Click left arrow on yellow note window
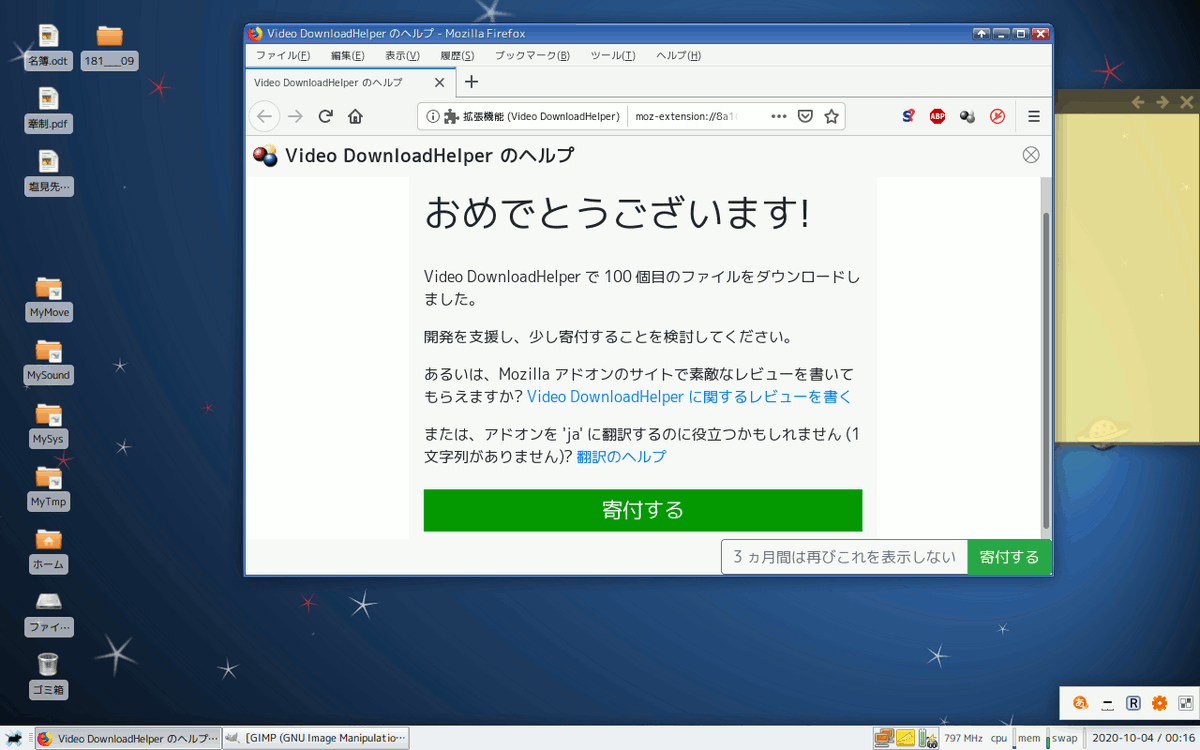Viewport: 1200px width, 750px height. 1138,102
